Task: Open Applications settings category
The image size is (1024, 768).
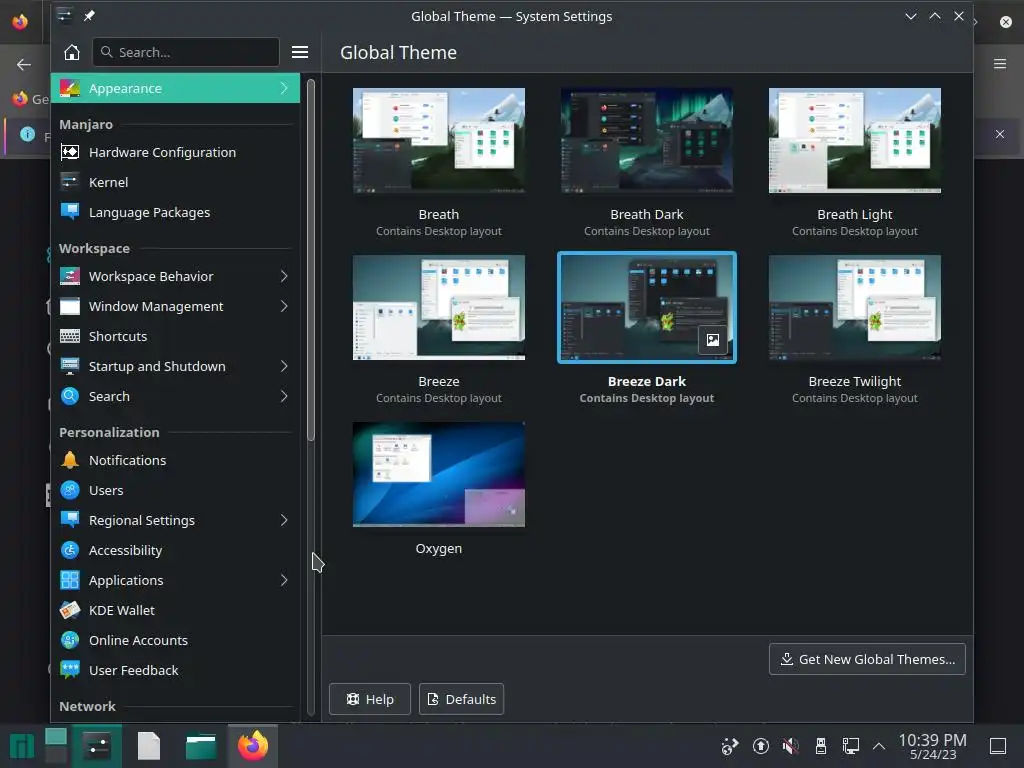Action: (x=175, y=581)
